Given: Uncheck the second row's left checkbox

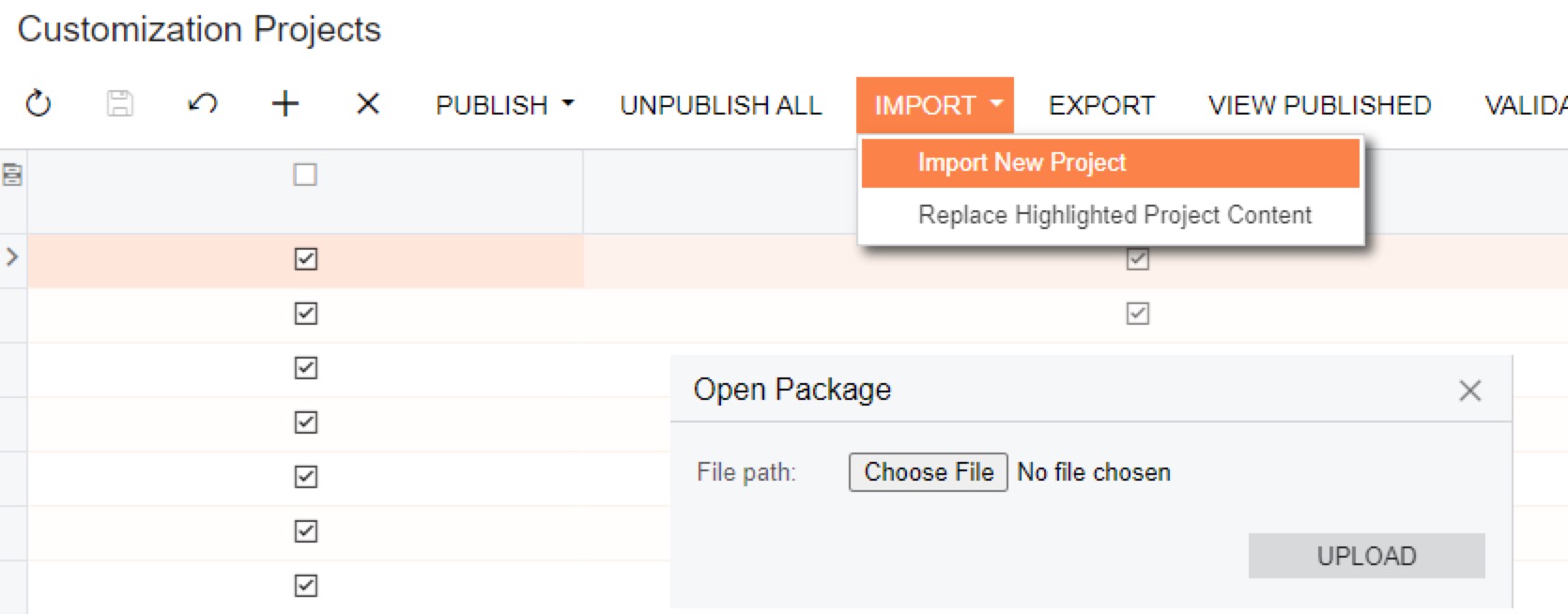Looking at the screenshot, I should (306, 314).
